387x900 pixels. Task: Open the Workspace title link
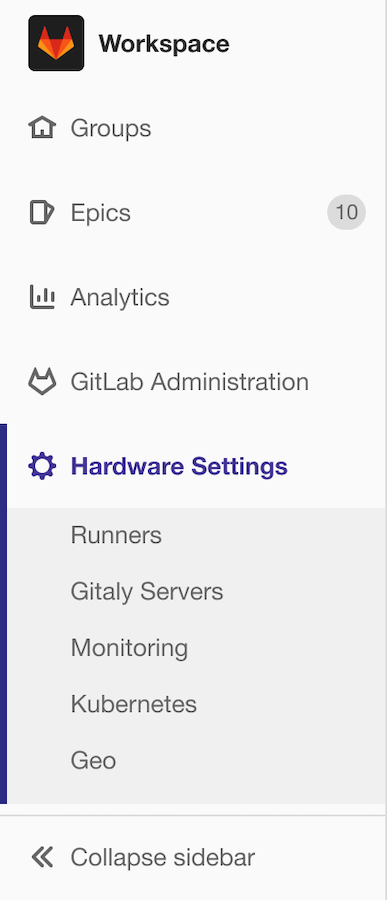[164, 44]
